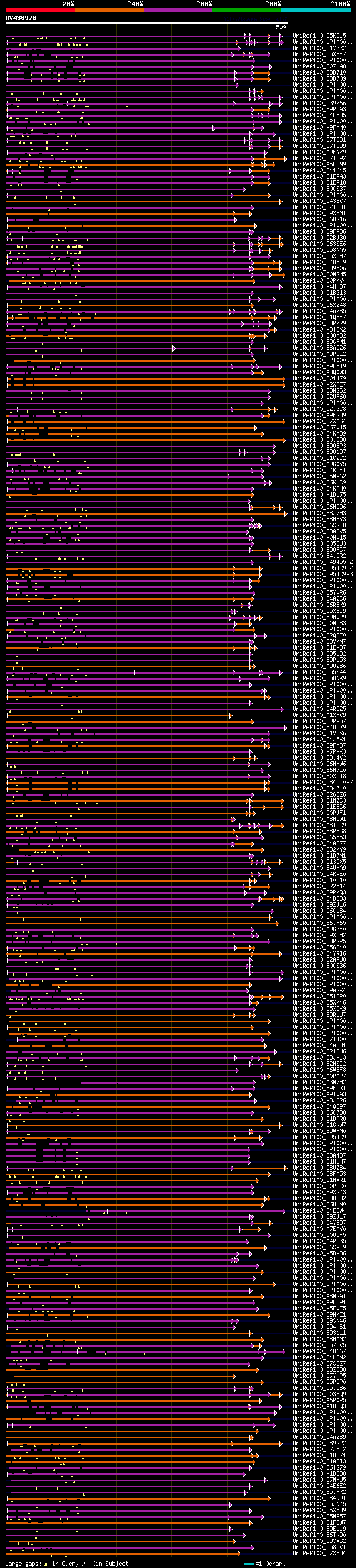Select subject label UniRef100_B9RLA3
Screen dimensions: 356x1568
pyautogui.click(x=319, y=110)
